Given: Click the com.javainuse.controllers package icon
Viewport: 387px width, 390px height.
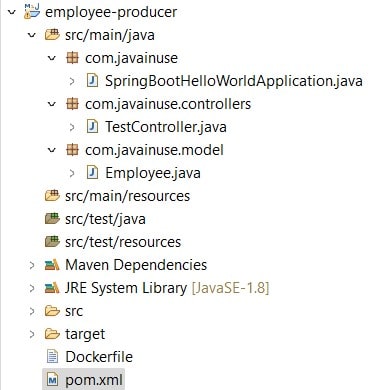Looking at the screenshot, I should pyautogui.click(x=72, y=104).
